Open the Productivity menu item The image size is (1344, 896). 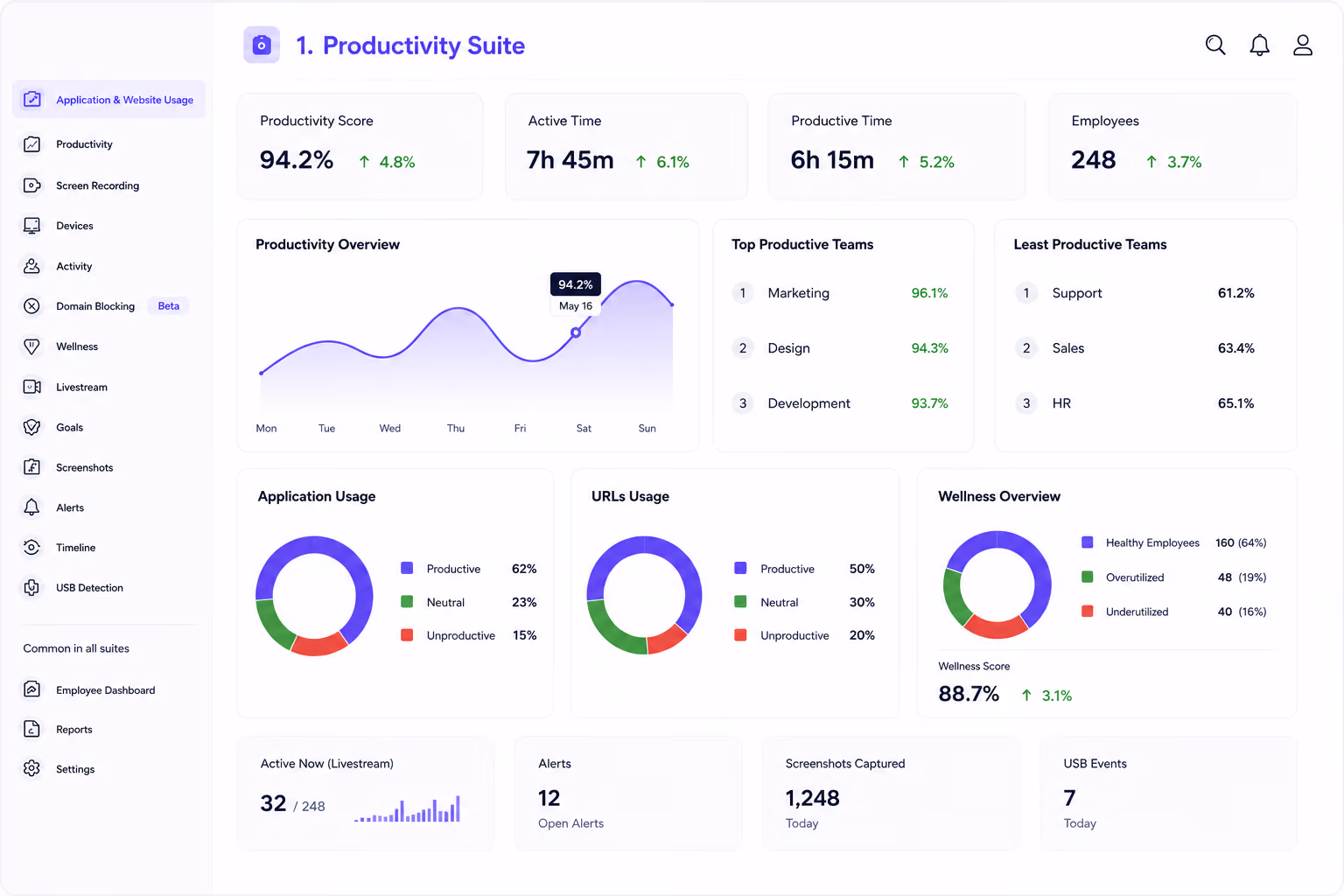(x=84, y=144)
